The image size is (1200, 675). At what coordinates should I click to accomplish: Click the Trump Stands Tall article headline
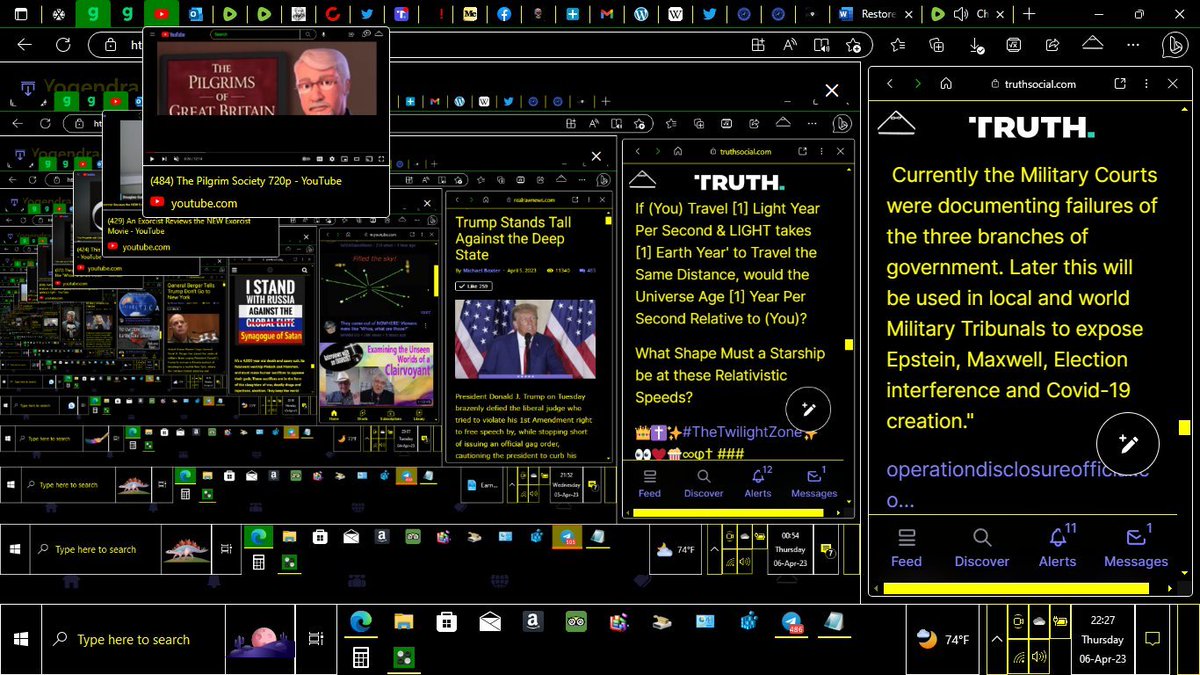point(513,238)
